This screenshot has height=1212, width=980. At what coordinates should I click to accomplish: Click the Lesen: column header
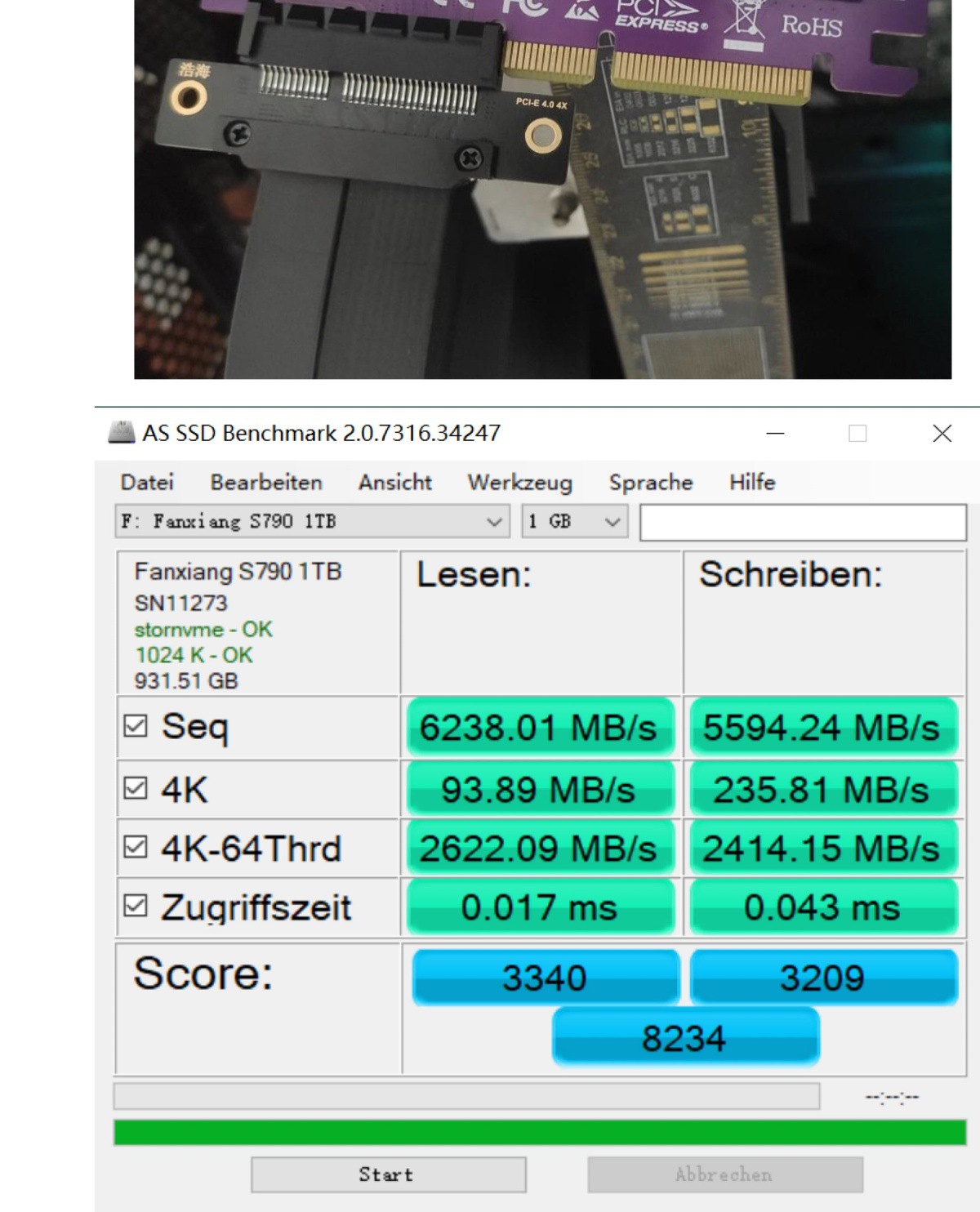pos(474,575)
